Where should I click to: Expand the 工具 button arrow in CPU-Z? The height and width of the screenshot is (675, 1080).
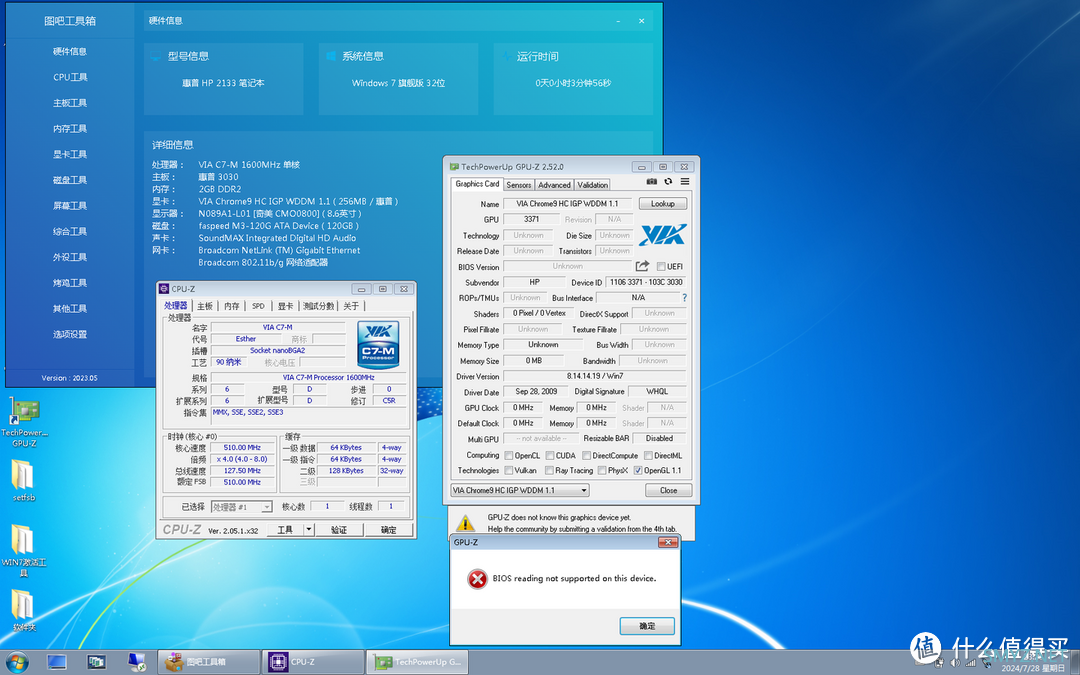pyautogui.click(x=309, y=530)
